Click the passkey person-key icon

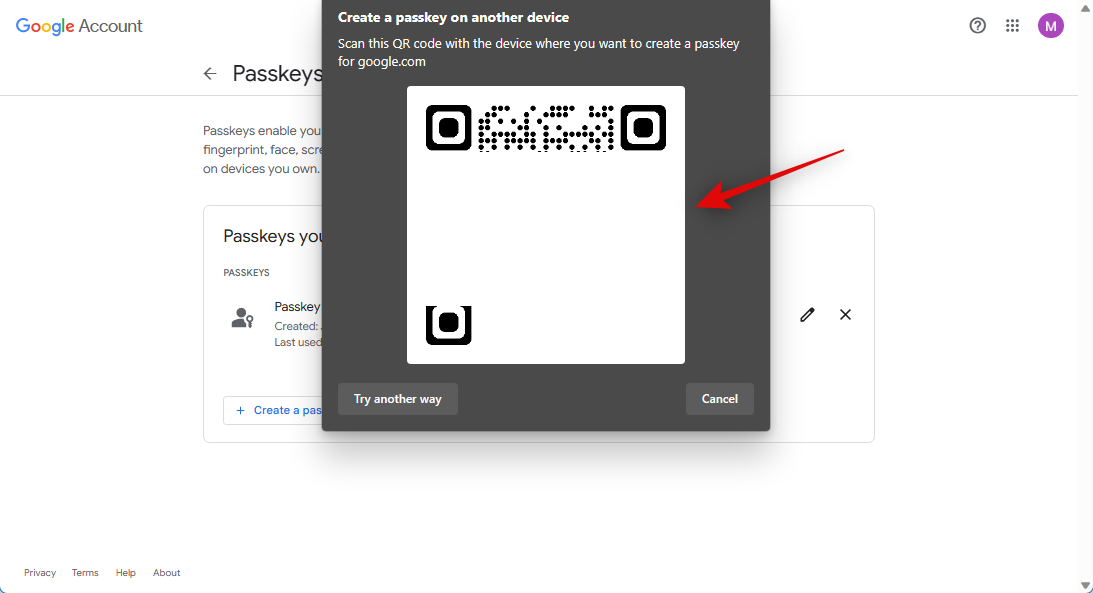[243, 318]
